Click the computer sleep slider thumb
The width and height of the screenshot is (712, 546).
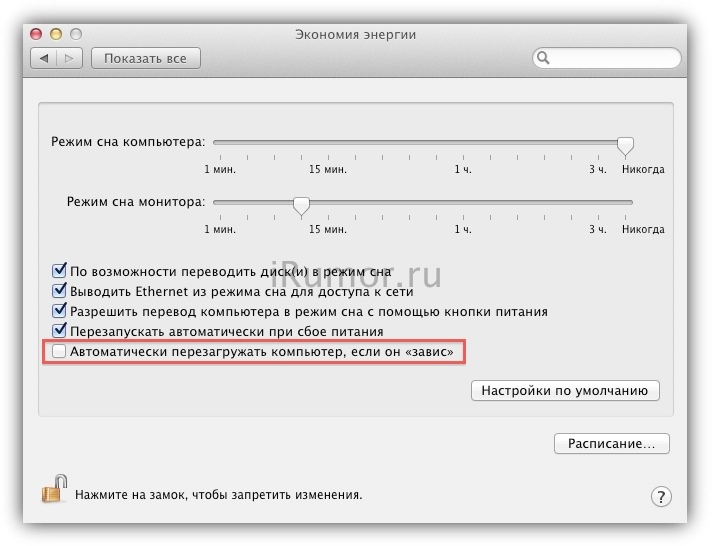coord(625,146)
